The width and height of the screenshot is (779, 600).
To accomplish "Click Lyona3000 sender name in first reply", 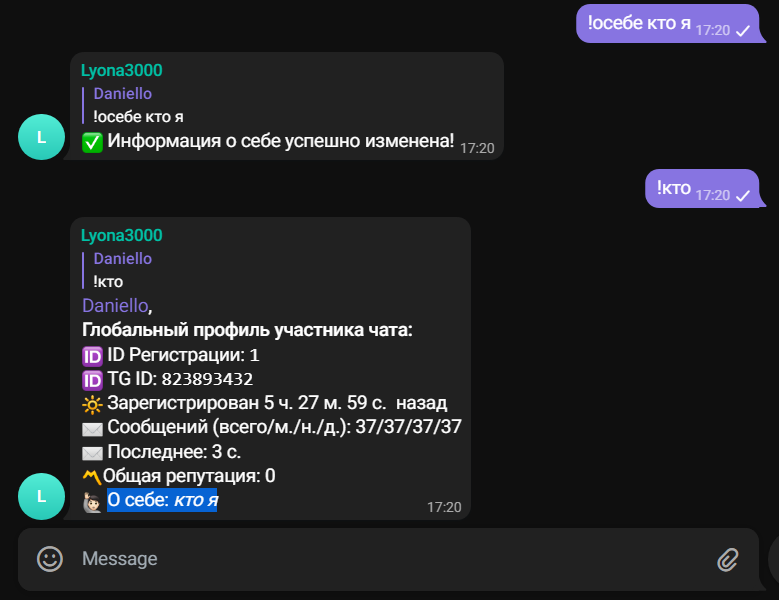I will pyautogui.click(x=121, y=70).
